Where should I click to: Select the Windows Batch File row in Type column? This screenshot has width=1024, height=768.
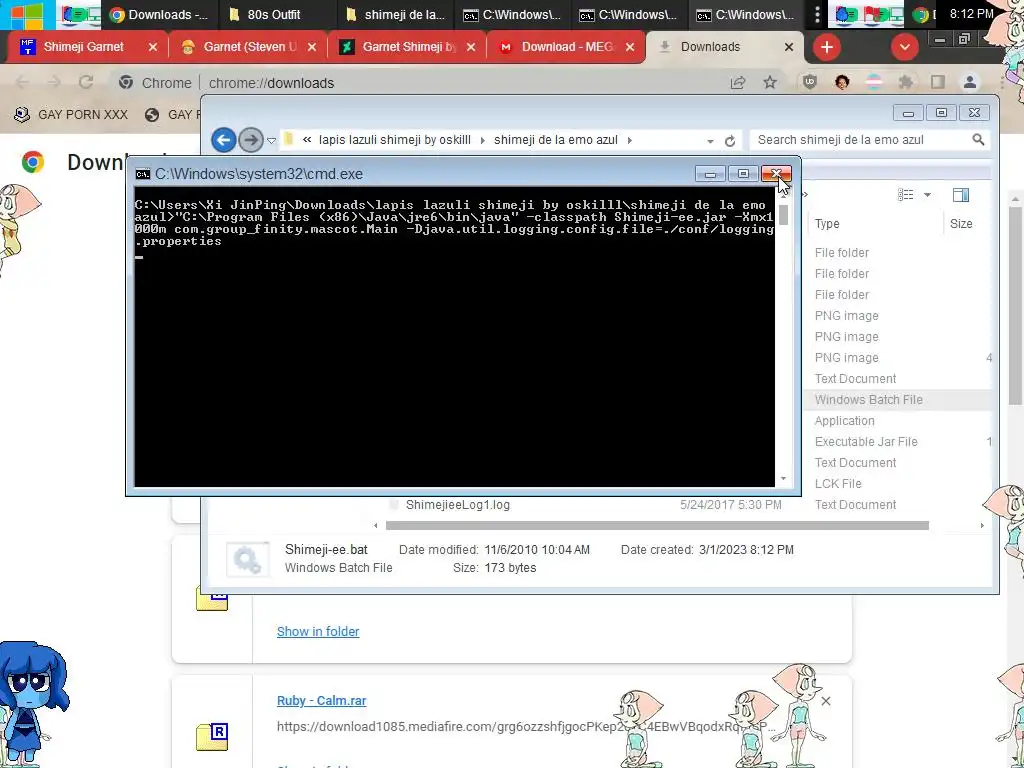click(869, 400)
